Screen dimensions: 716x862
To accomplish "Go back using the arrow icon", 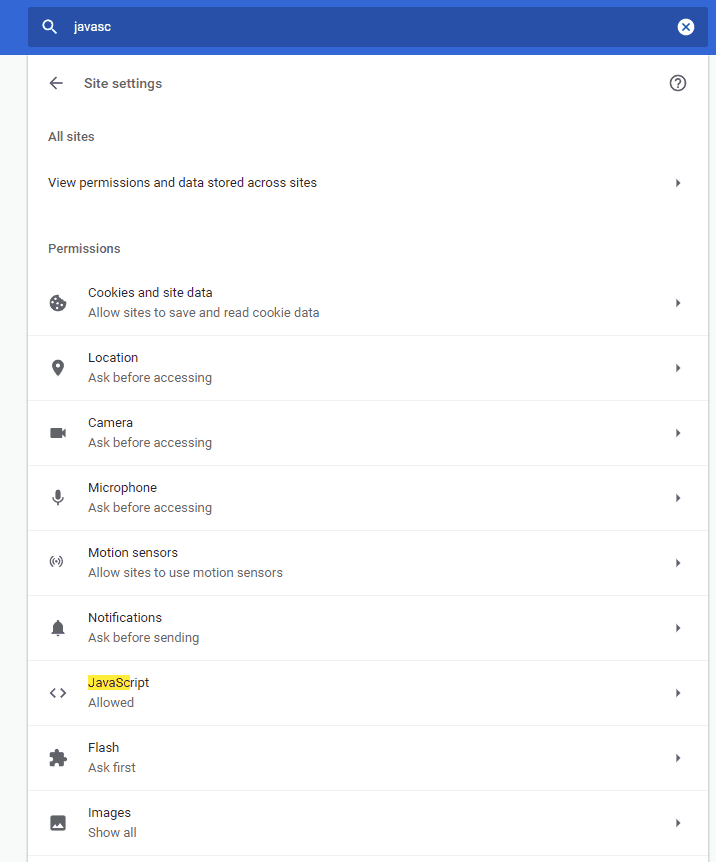I will (56, 83).
